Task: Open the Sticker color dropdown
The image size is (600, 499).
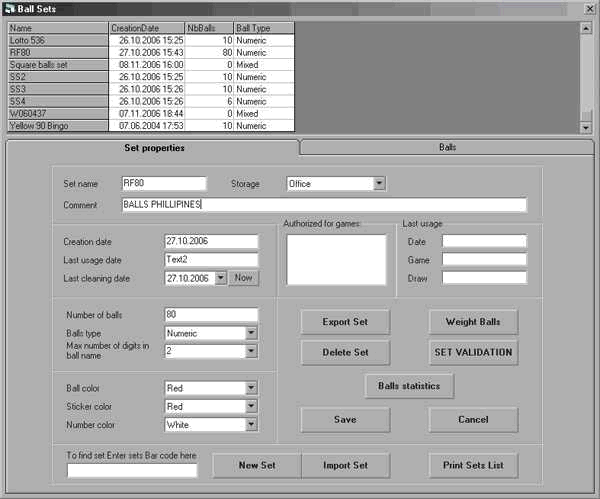Action: coord(251,406)
